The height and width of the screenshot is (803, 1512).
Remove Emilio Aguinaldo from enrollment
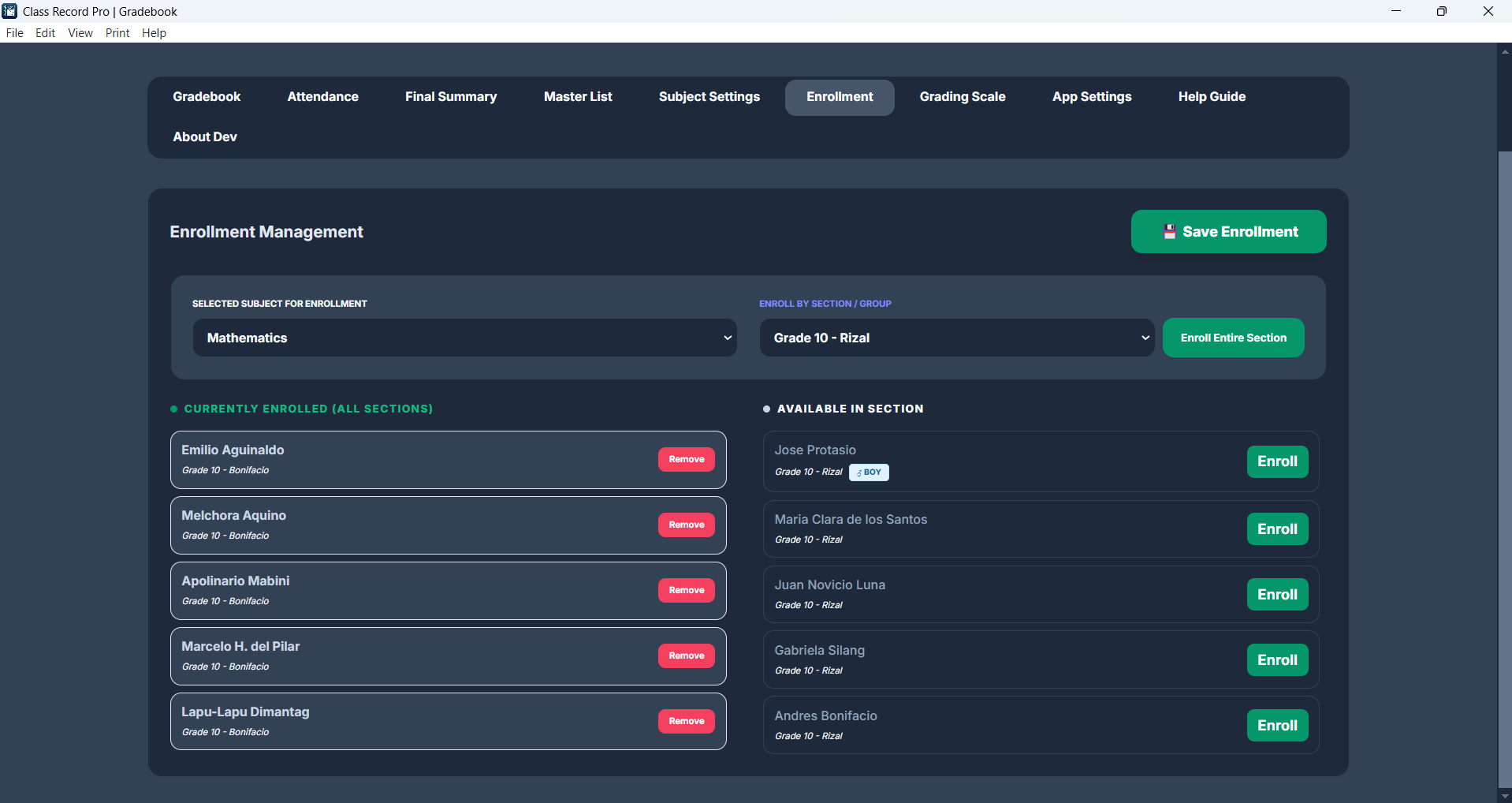[686, 460]
